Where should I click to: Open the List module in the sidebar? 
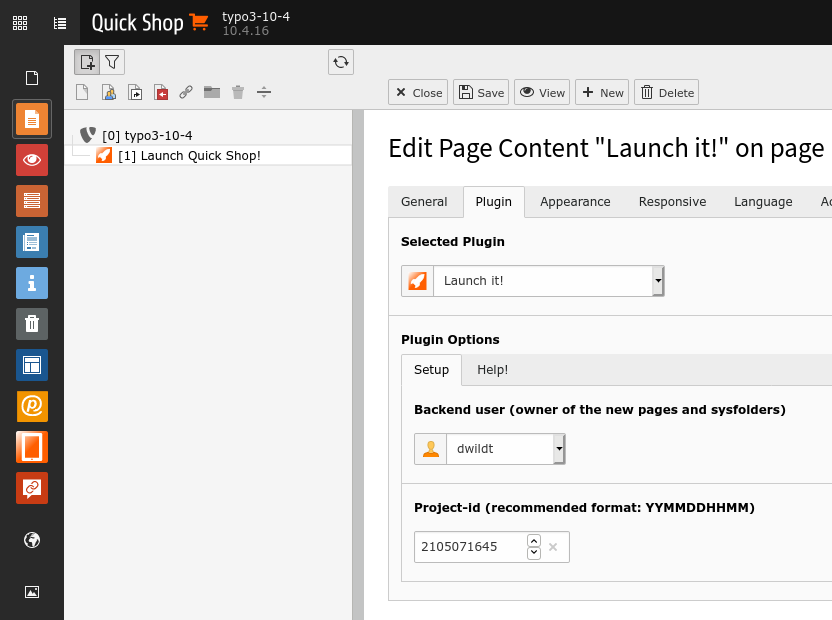coord(32,201)
